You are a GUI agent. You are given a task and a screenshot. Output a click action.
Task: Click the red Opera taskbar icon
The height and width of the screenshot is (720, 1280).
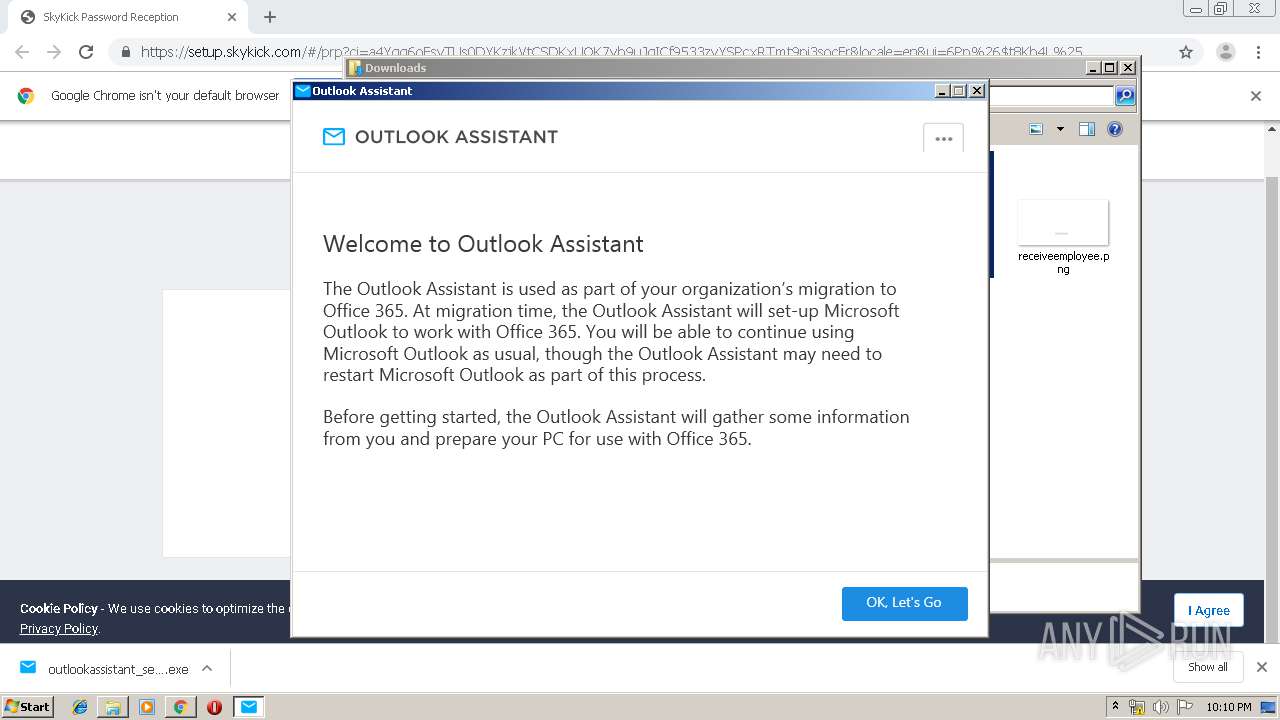click(214, 707)
